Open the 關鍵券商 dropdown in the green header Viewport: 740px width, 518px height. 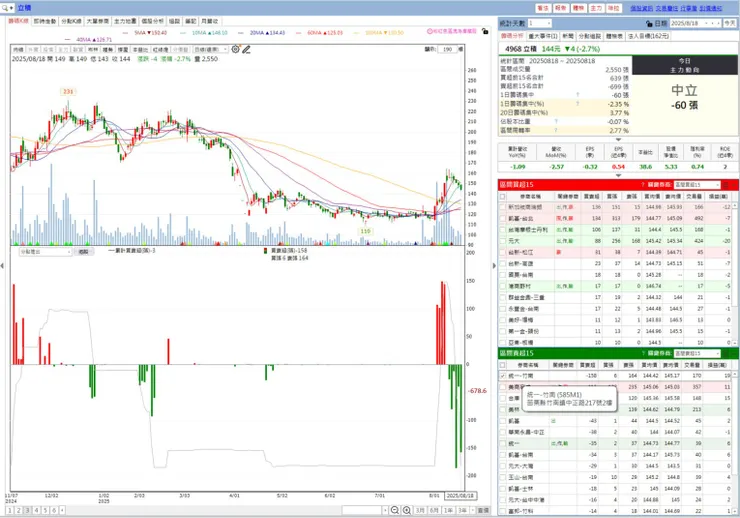(697, 353)
